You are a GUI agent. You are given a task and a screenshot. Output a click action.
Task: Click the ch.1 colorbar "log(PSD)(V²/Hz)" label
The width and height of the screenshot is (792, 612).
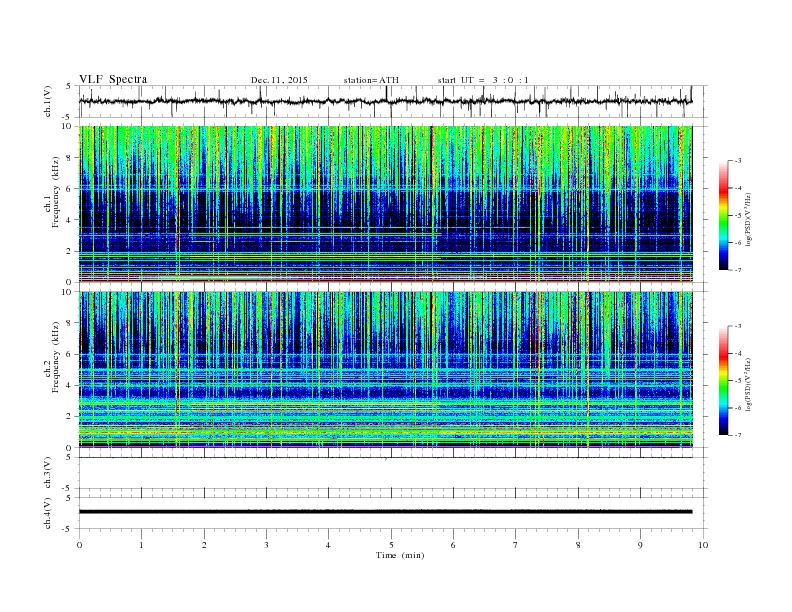click(x=749, y=219)
